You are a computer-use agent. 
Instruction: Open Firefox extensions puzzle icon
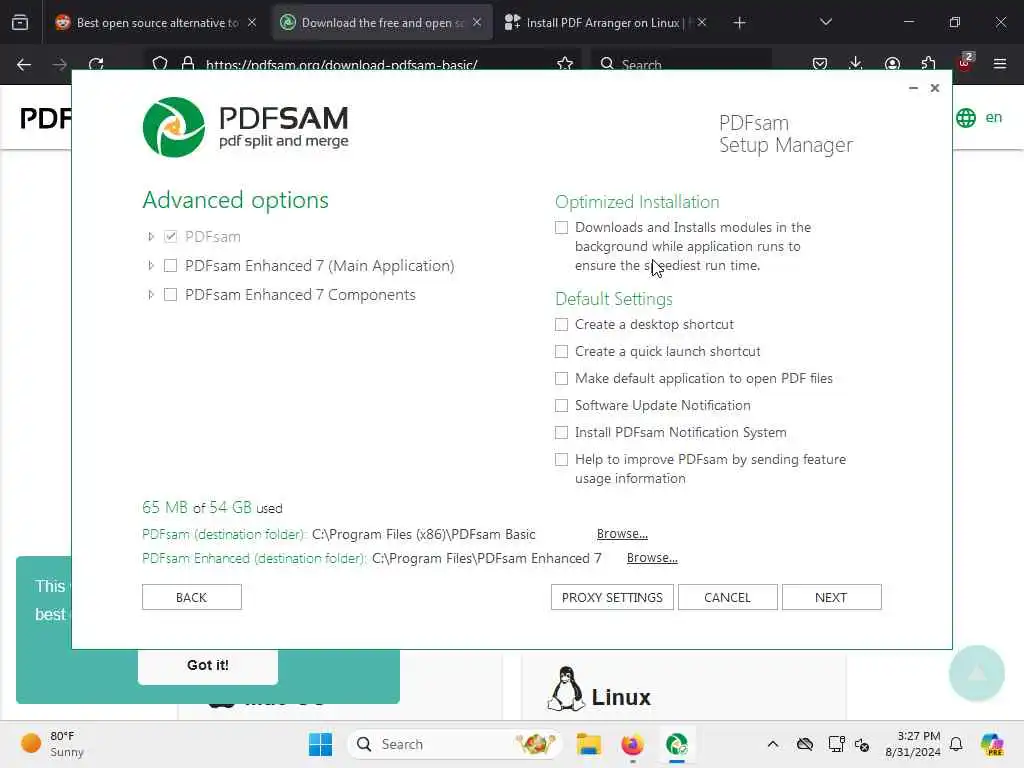[x=928, y=63]
